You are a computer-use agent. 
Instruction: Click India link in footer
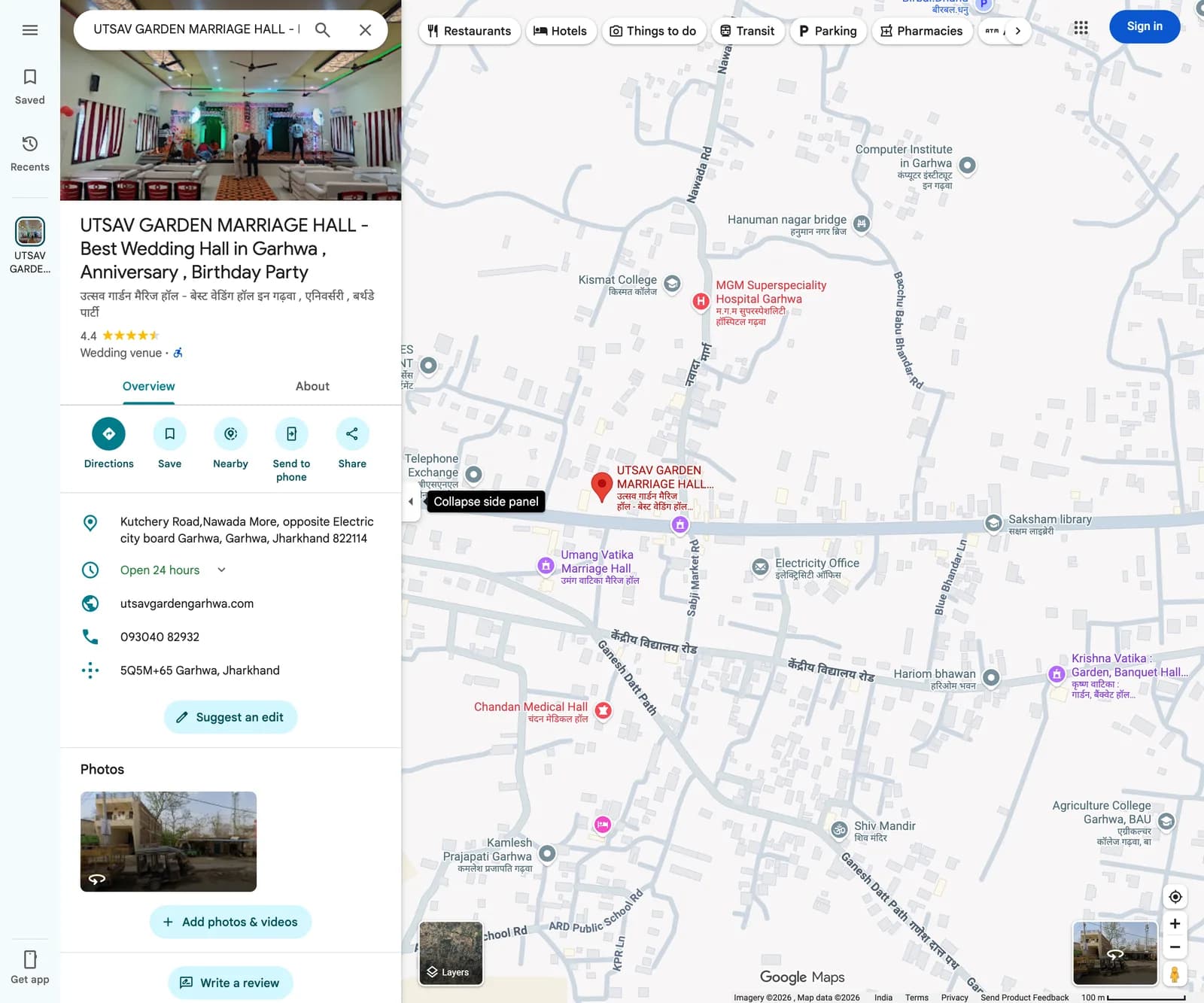[x=883, y=997]
